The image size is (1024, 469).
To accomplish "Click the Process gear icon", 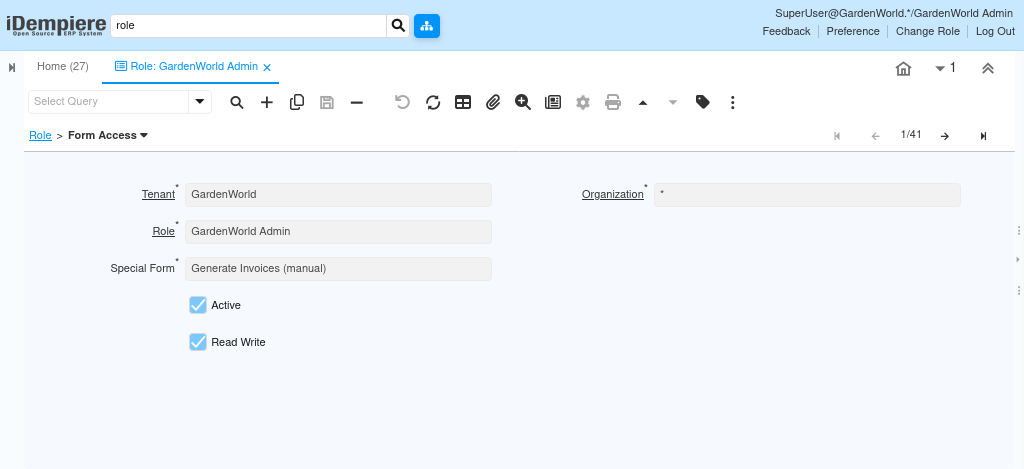I will 583,103.
